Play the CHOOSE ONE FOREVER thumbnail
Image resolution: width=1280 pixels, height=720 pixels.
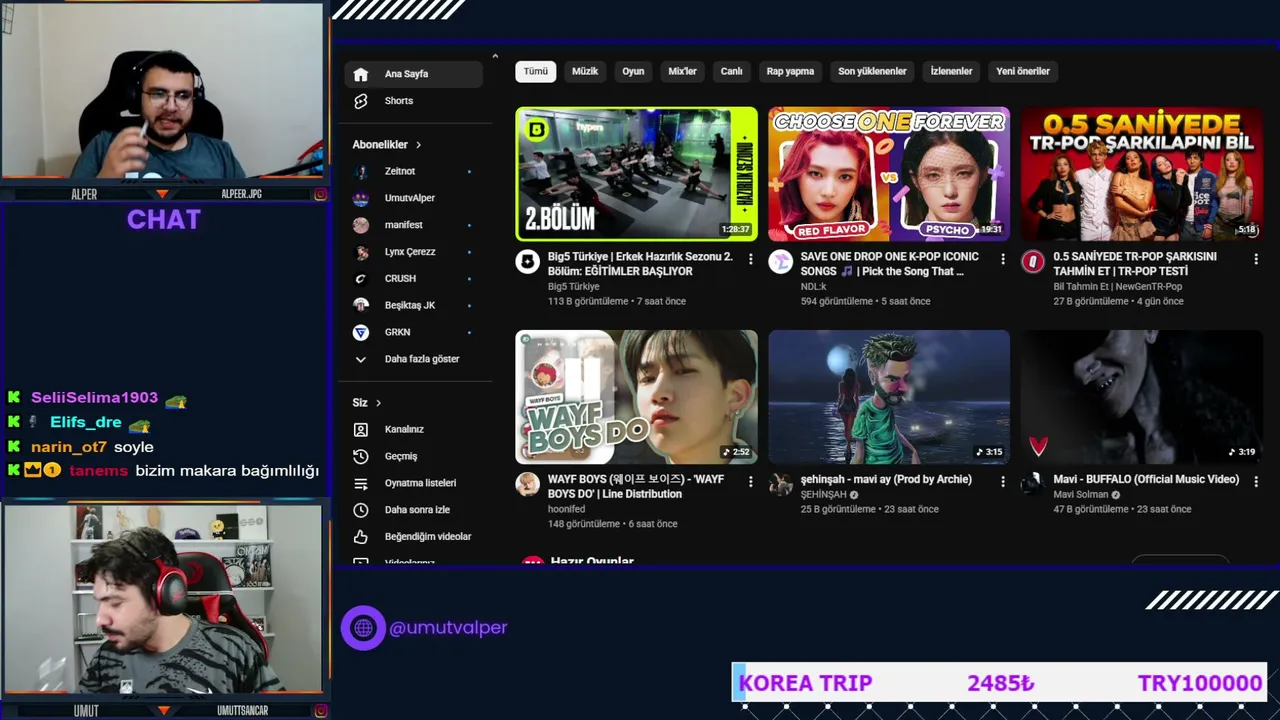[x=889, y=174]
